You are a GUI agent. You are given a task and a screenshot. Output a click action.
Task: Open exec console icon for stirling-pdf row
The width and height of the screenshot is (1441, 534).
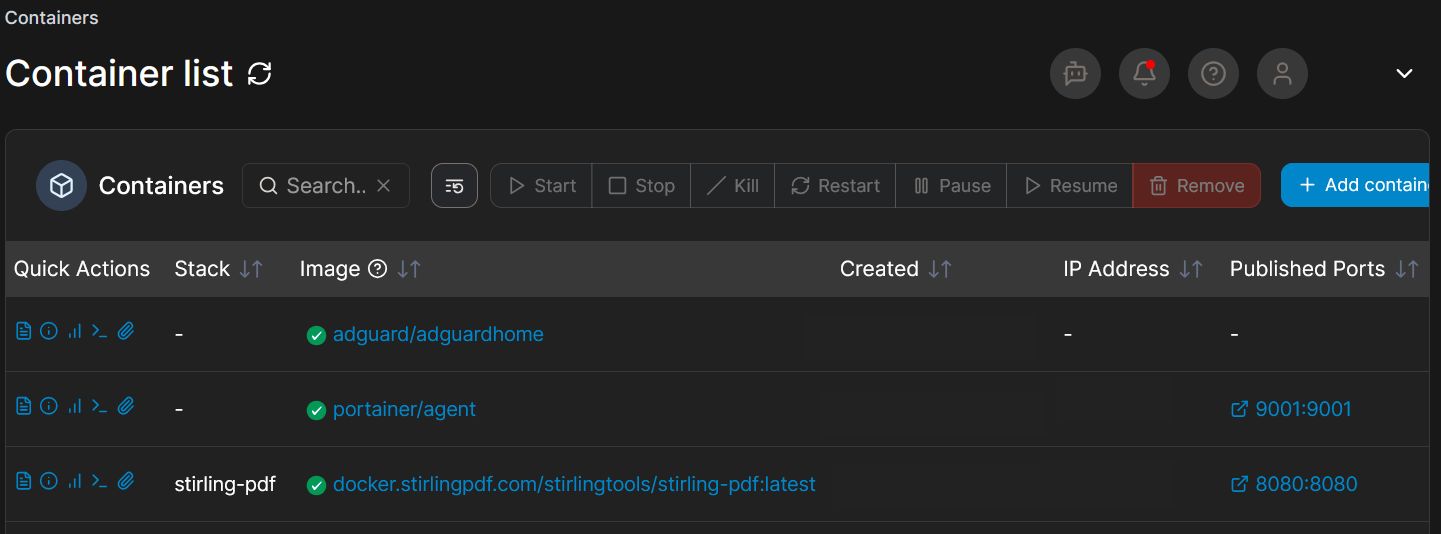[99, 481]
